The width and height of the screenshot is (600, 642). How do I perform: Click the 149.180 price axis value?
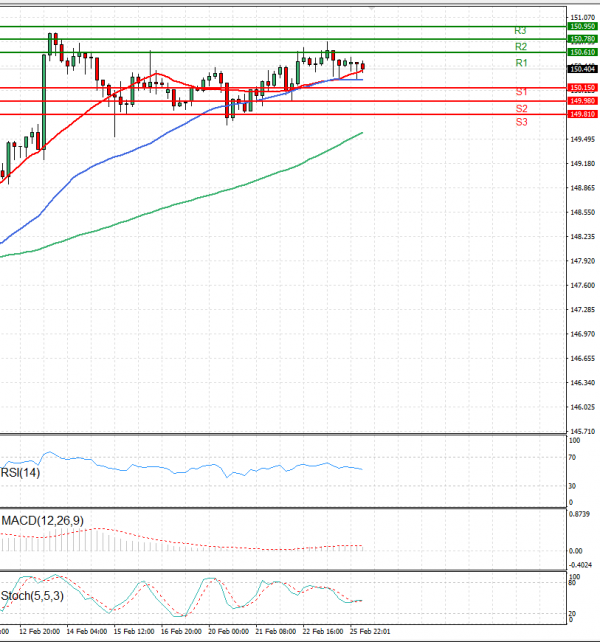582,164
